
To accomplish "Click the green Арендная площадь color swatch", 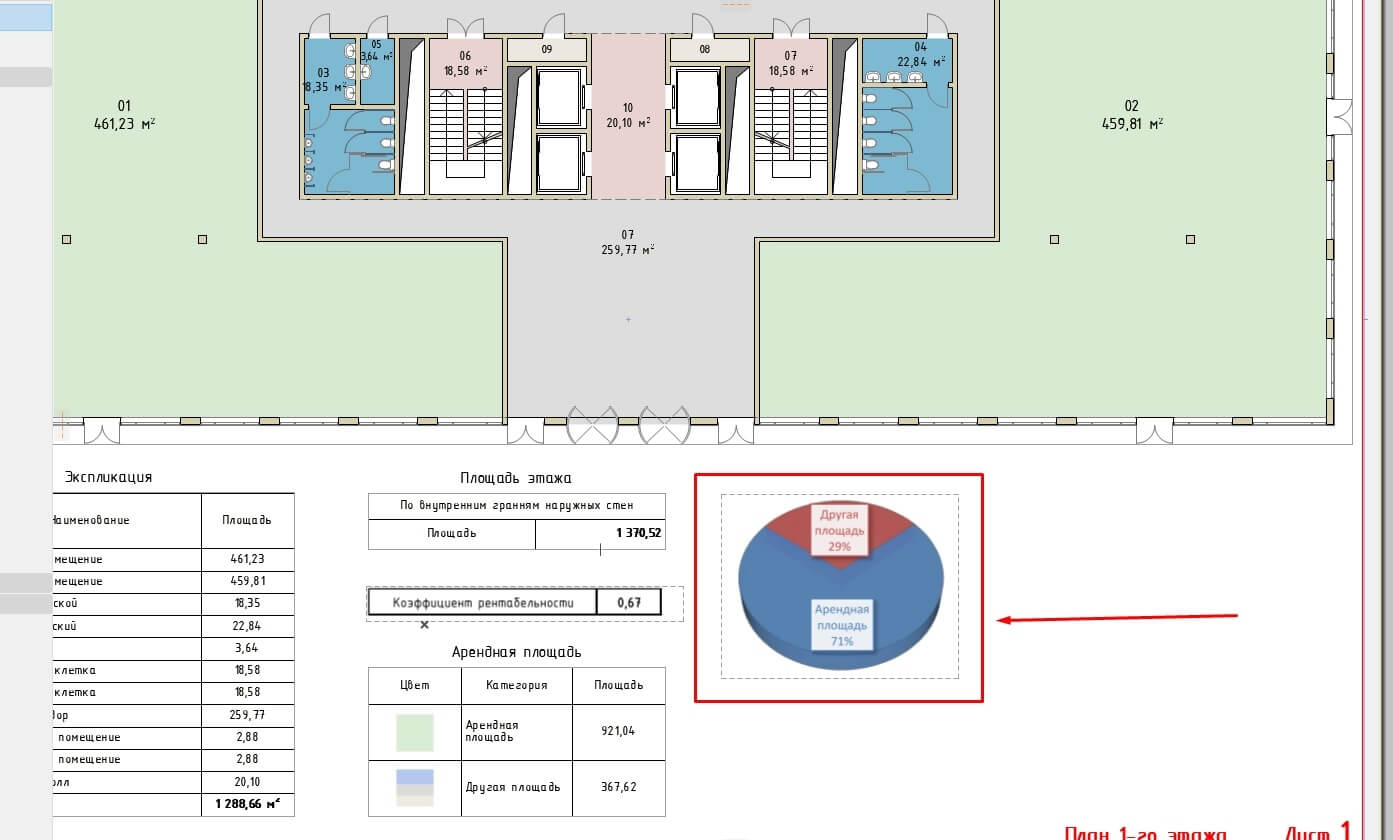I will click(x=415, y=732).
